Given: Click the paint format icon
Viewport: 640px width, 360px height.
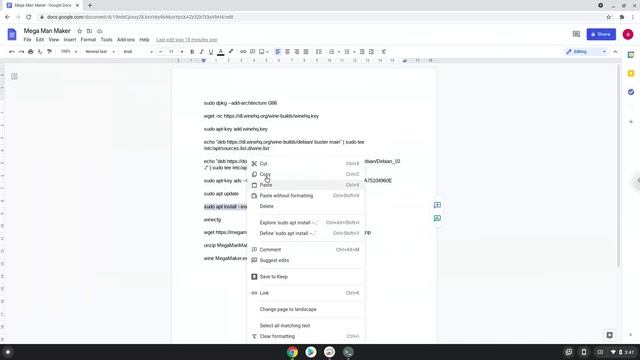Looking at the screenshot, I should pyautogui.click(x=49, y=52).
